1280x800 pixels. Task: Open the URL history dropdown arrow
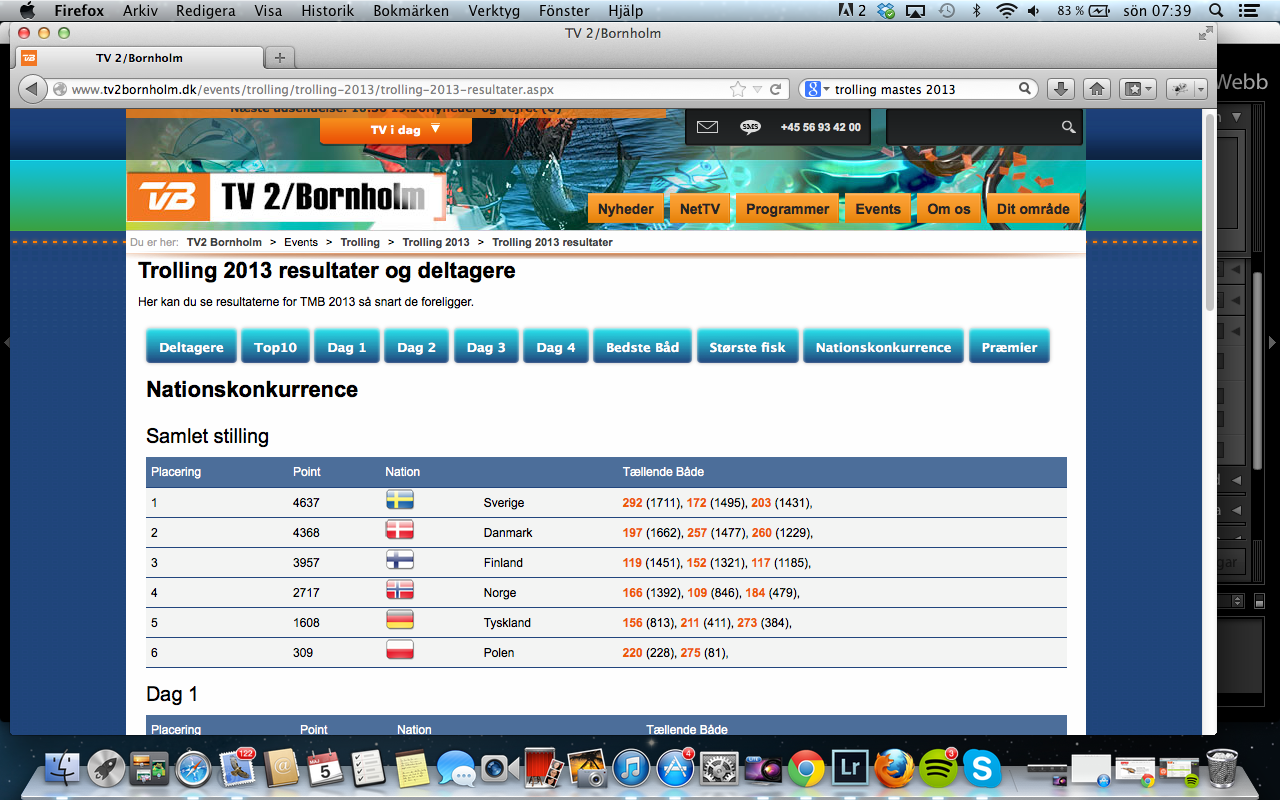click(x=757, y=89)
